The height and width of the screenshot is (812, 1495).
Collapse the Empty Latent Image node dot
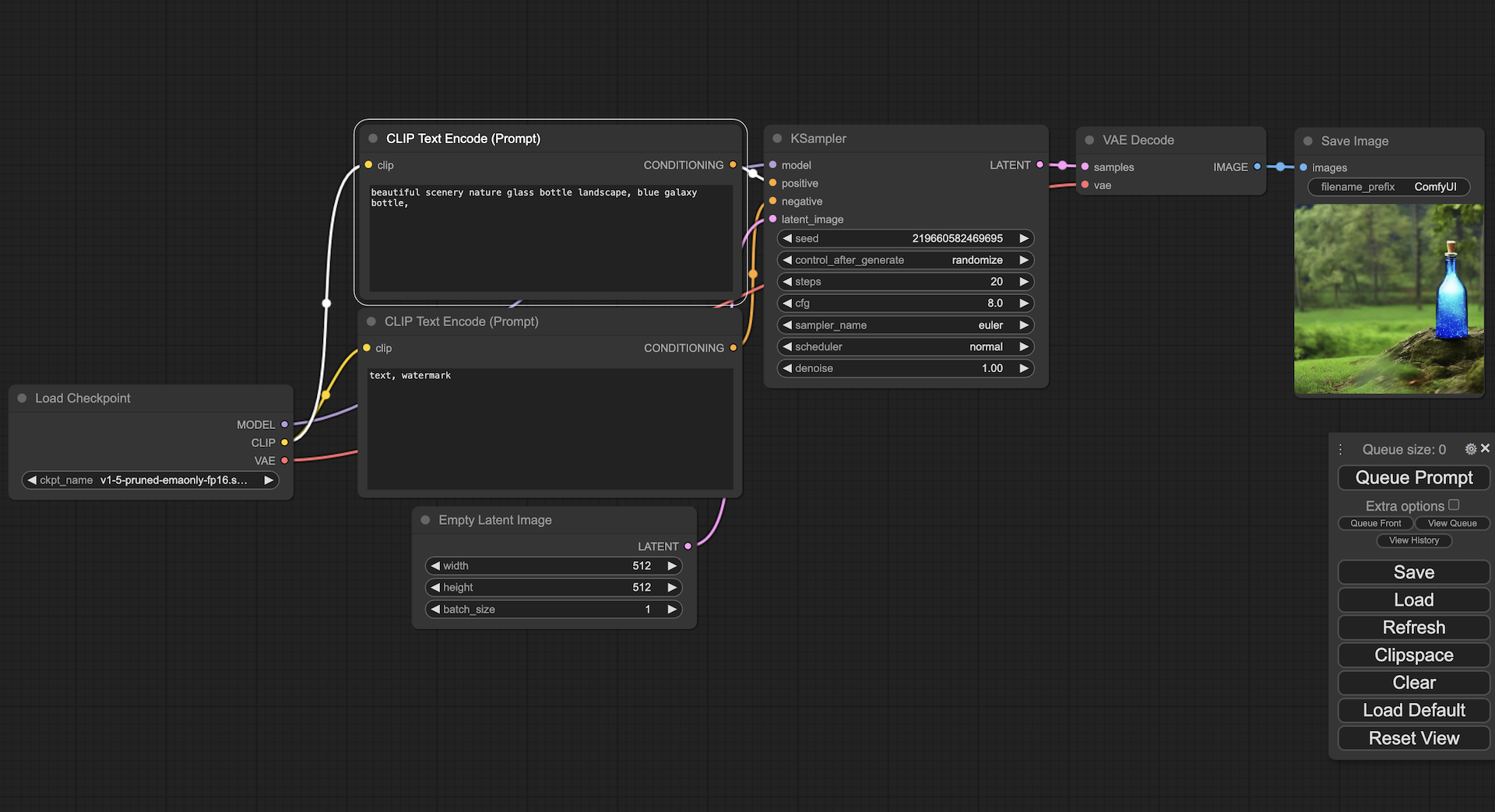click(425, 520)
